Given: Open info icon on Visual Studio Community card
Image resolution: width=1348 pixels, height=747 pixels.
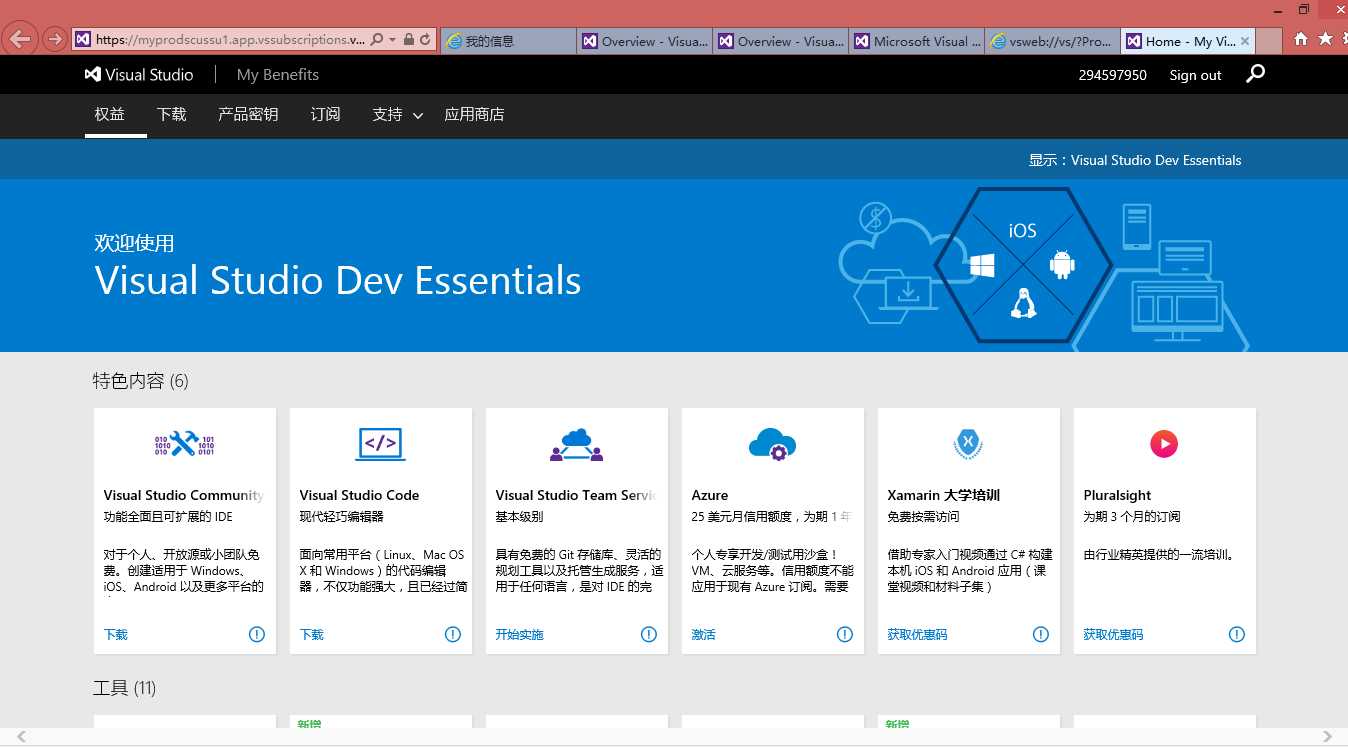Looking at the screenshot, I should point(257,634).
